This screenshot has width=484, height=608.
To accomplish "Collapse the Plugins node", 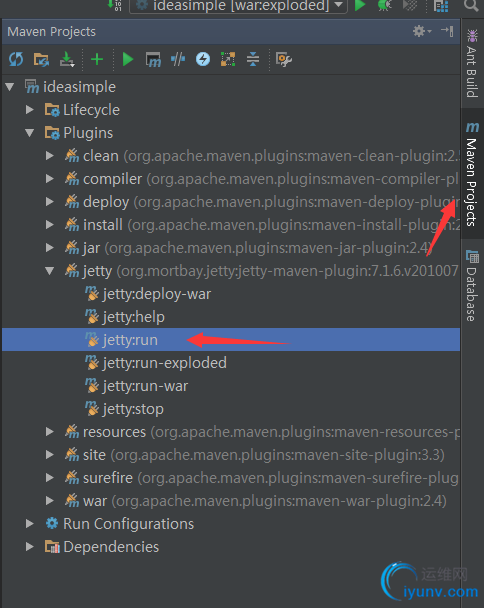I will tap(30, 133).
